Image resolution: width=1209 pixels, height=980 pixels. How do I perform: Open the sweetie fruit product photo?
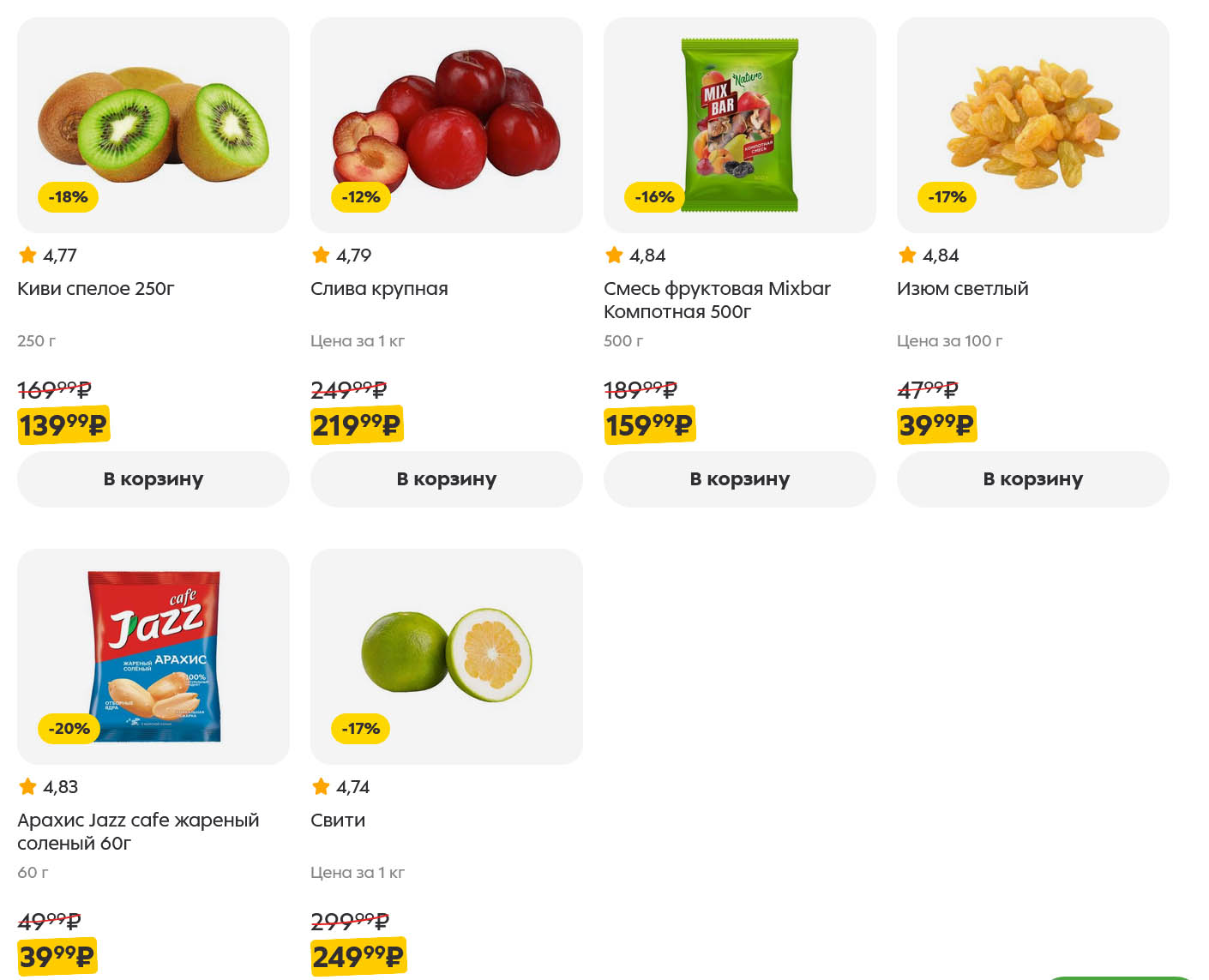(446, 656)
